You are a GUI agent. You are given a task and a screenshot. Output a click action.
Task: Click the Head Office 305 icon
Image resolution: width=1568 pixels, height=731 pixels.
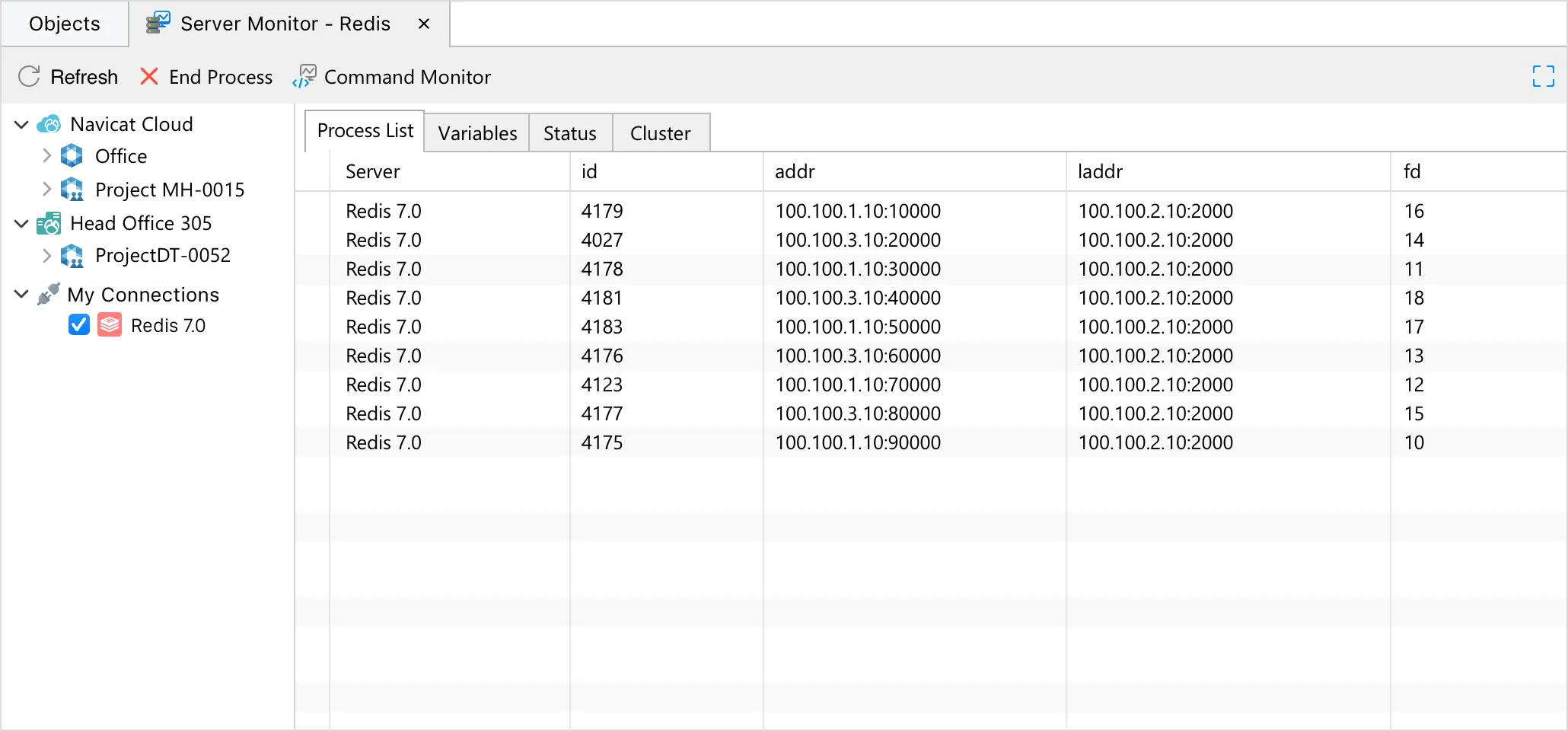pyautogui.click(x=49, y=222)
